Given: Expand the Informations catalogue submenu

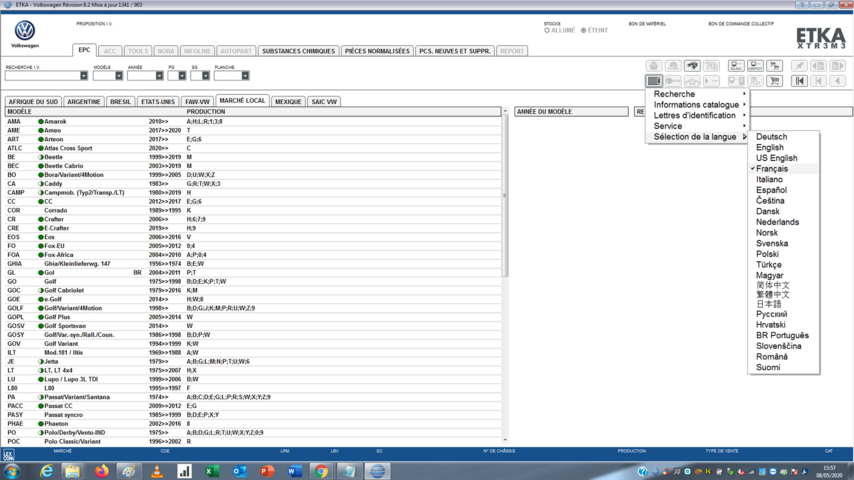Looking at the screenshot, I should pos(698,105).
